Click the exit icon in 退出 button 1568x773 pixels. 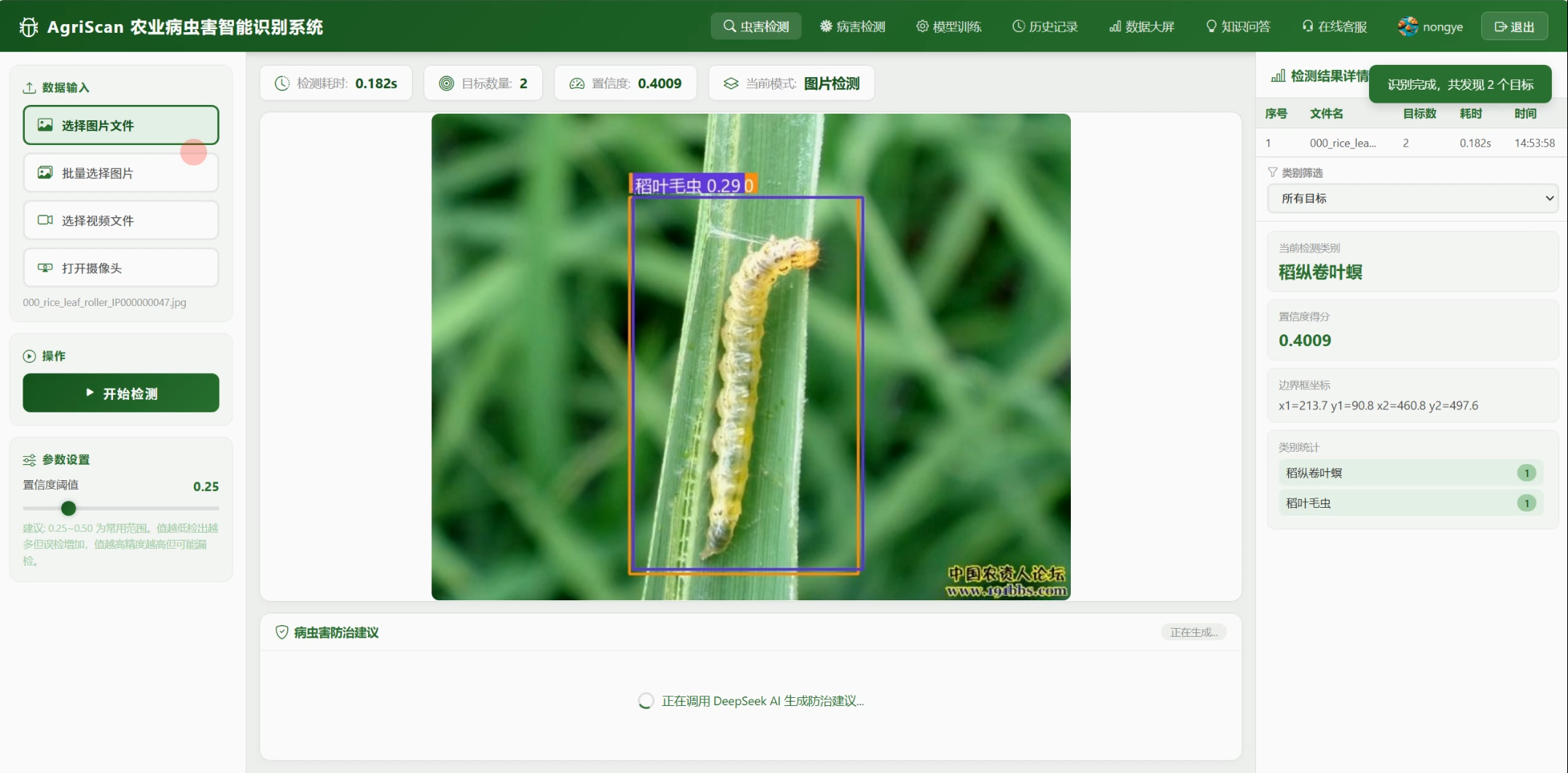(1500, 27)
